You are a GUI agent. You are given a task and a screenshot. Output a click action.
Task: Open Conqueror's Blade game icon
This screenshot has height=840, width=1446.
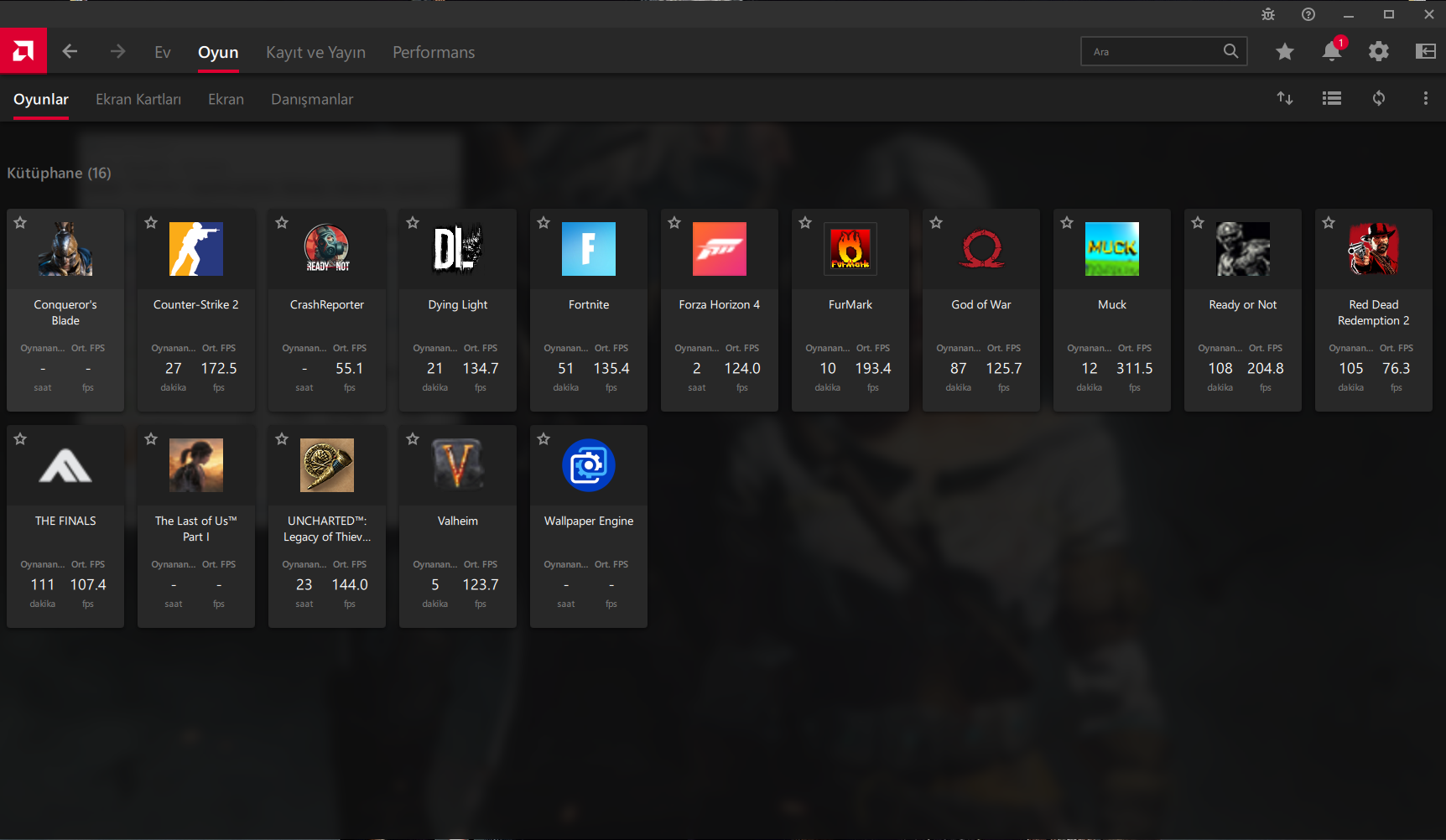[65, 249]
